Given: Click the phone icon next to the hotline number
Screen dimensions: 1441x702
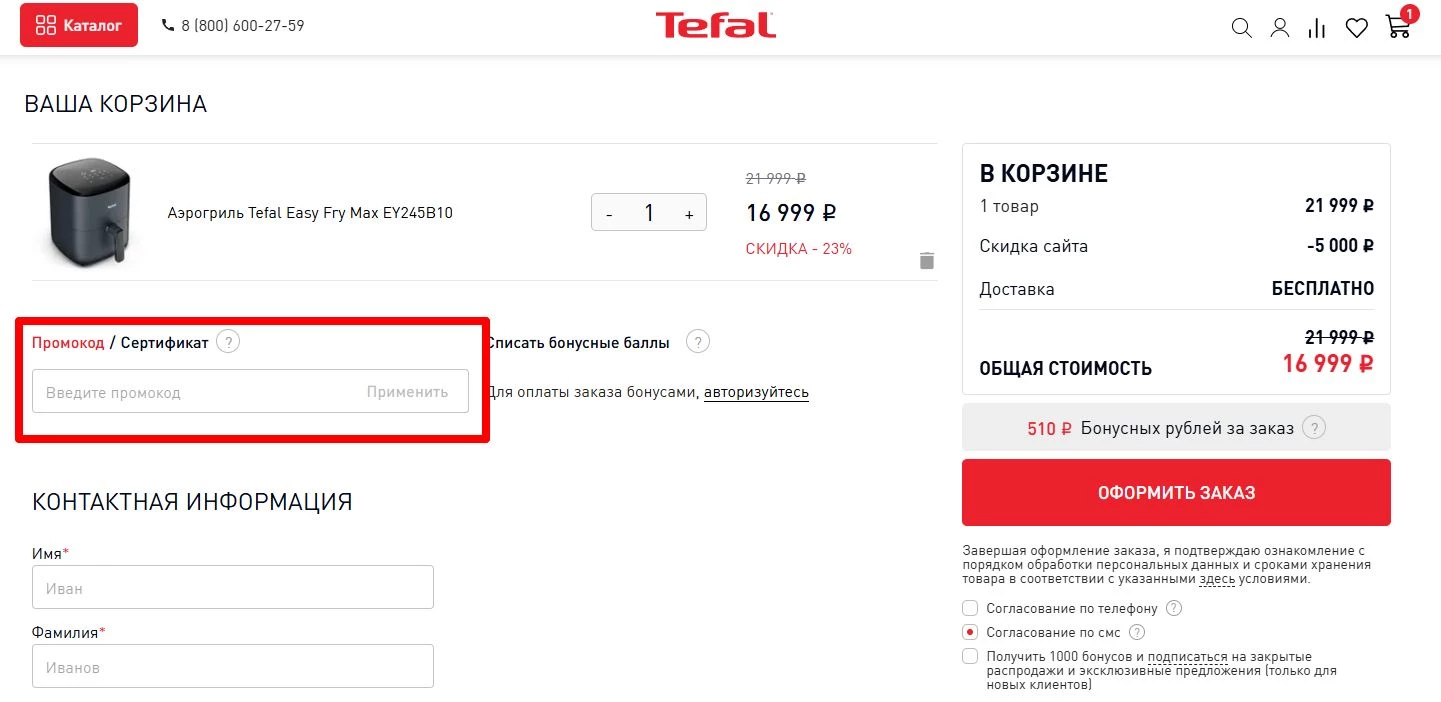Looking at the screenshot, I should [x=170, y=24].
